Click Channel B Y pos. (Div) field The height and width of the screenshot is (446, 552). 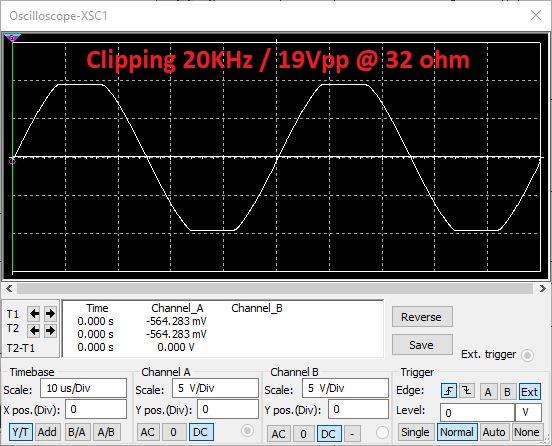358,409
